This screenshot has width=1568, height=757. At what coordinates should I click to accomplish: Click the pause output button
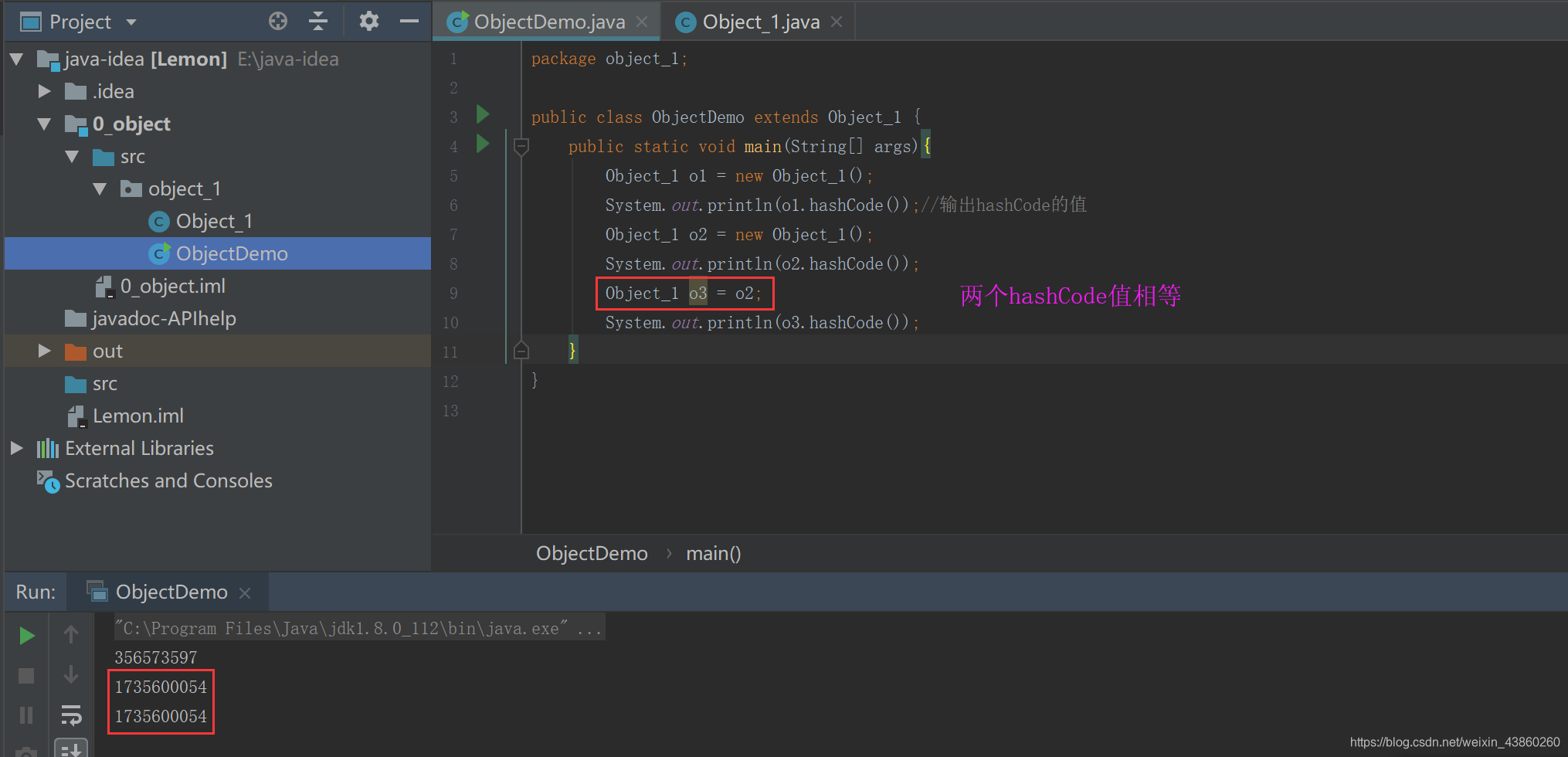[26, 715]
